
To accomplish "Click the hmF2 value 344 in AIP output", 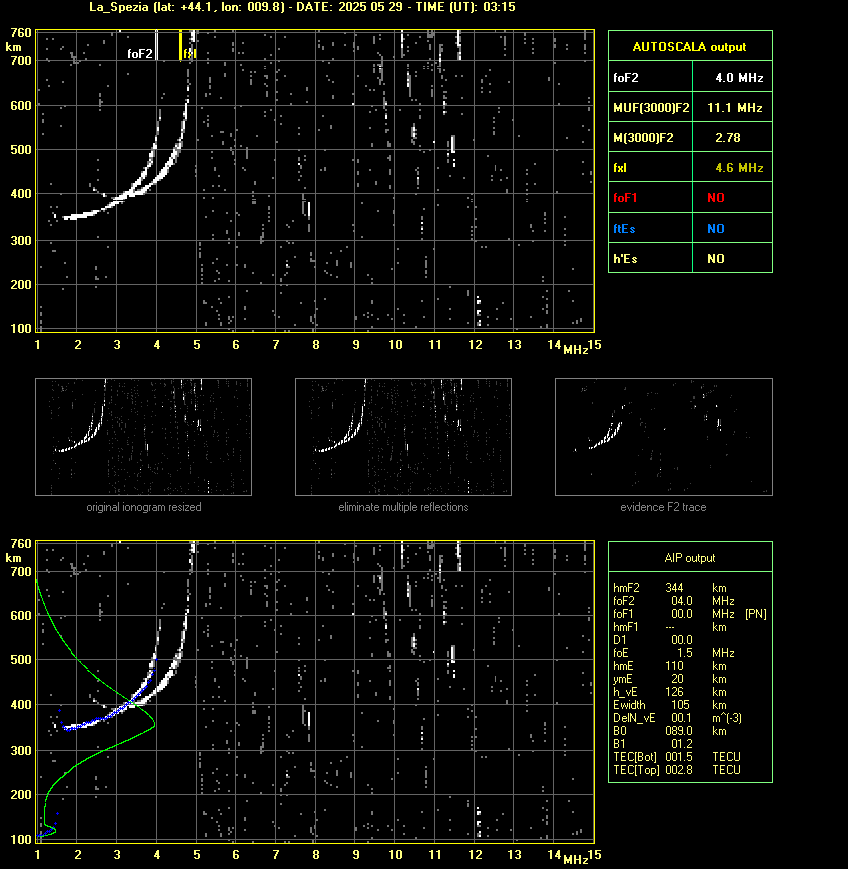I will (x=675, y=588).
